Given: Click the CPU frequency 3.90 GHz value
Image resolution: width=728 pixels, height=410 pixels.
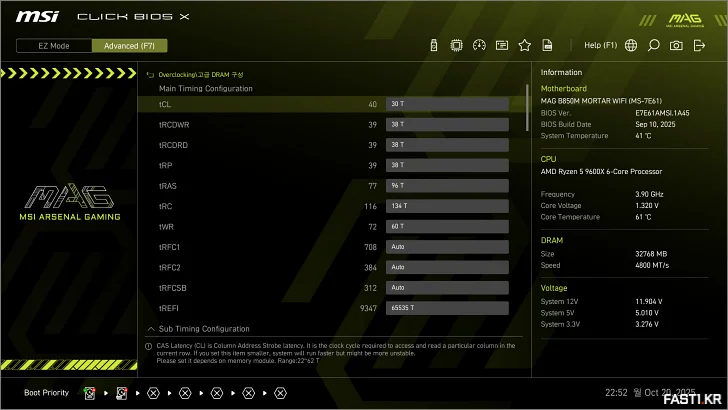Looking at the screenshot, I should [x=649, y=195].
